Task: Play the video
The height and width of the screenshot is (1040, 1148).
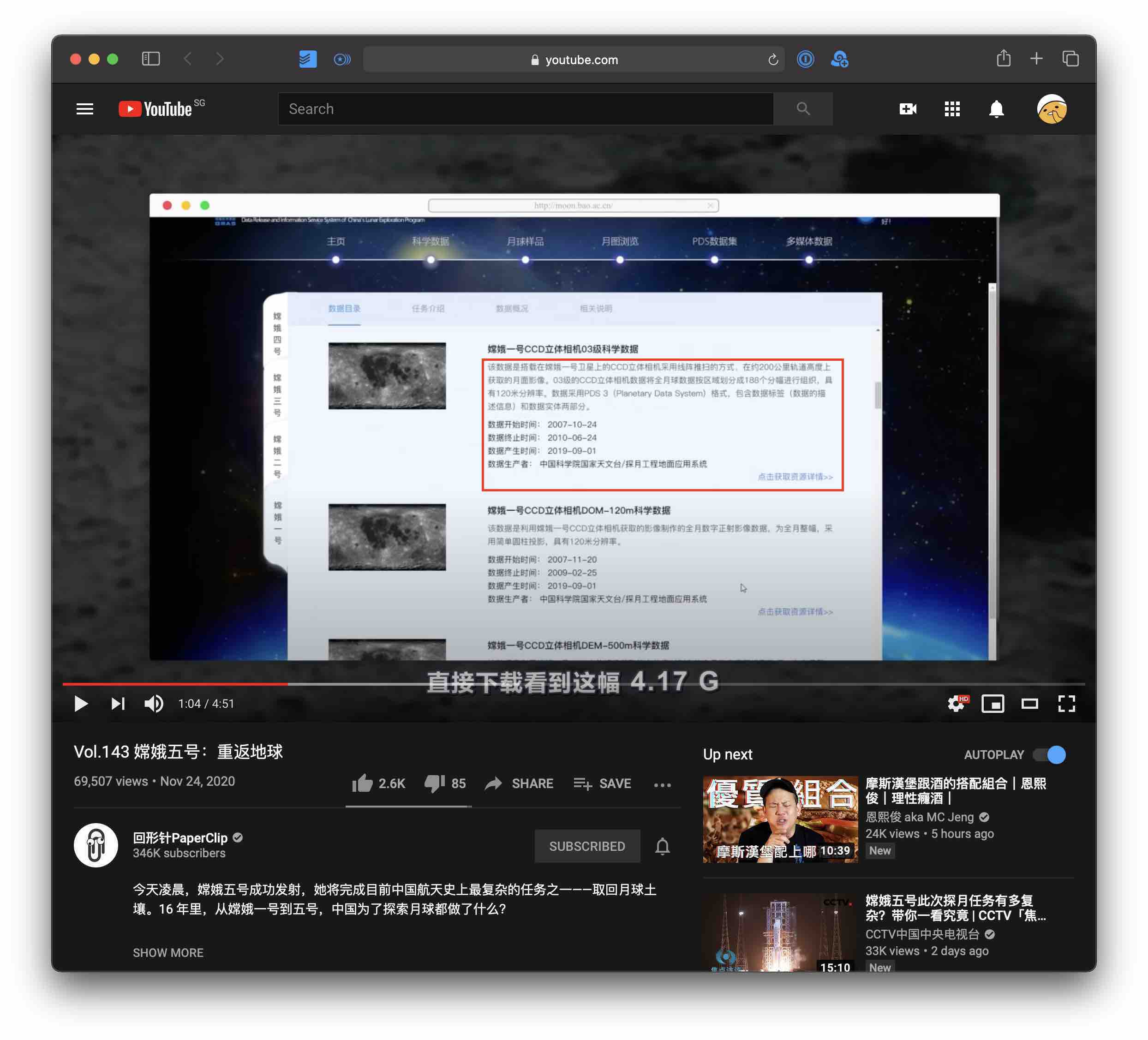Action: [81, 703]
